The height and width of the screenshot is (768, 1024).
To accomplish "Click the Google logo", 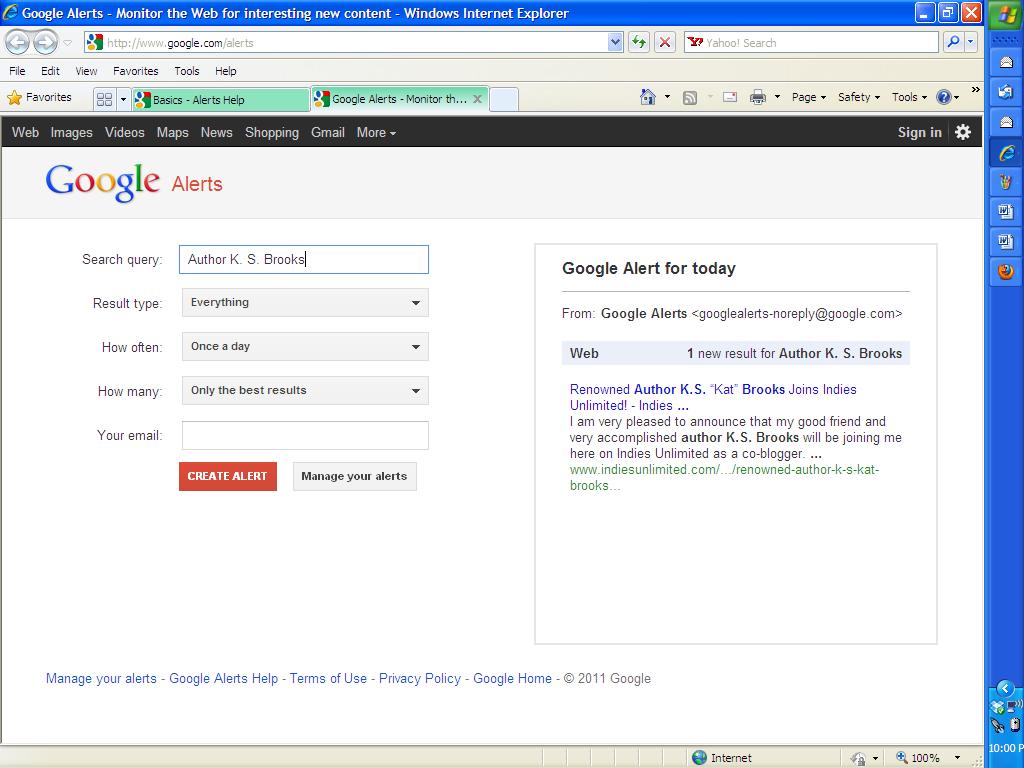I will tap(103, 182).
